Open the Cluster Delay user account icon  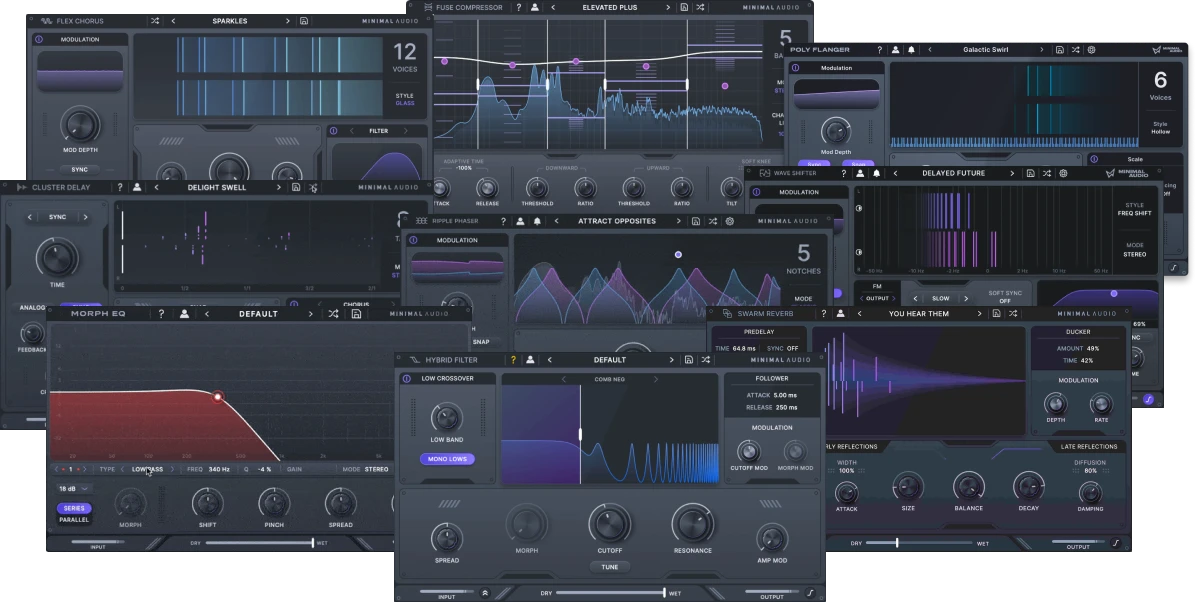click(x=137, y=187)
